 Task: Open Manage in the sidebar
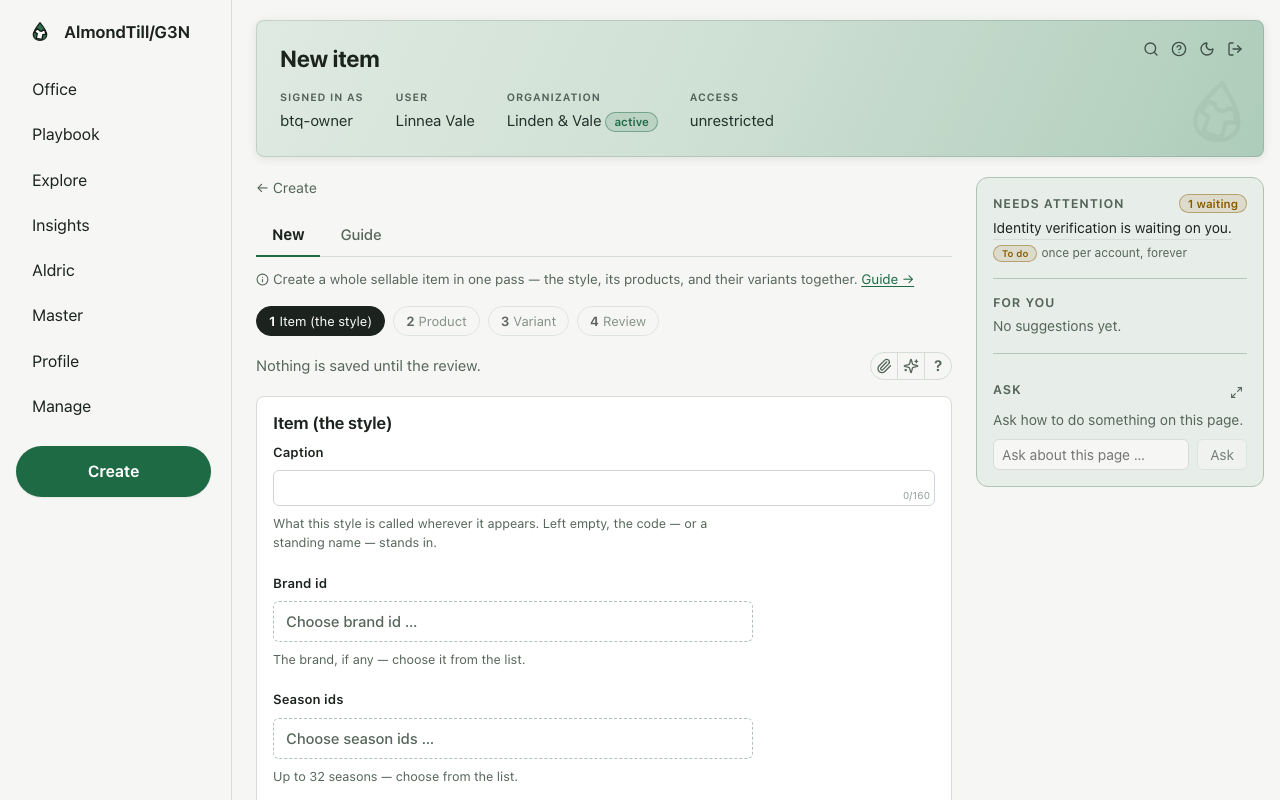[x=61, y=406]
